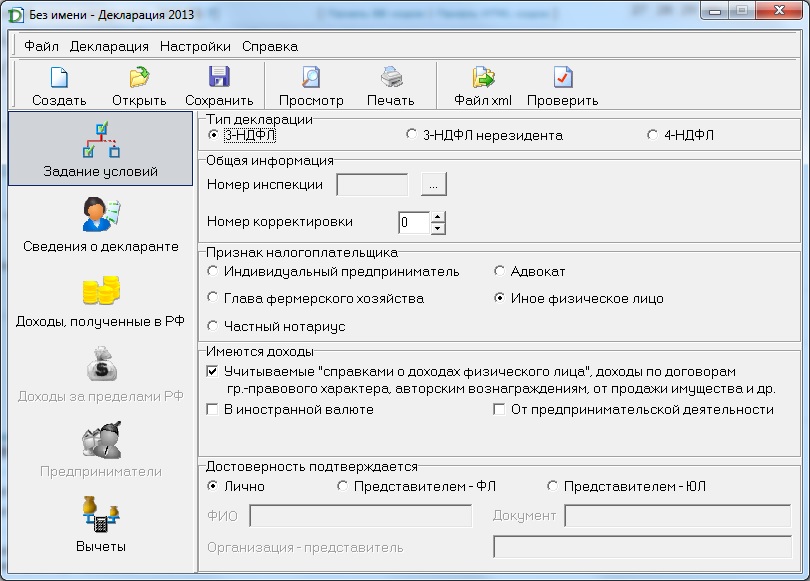Export using Файл xml icon

483,78
